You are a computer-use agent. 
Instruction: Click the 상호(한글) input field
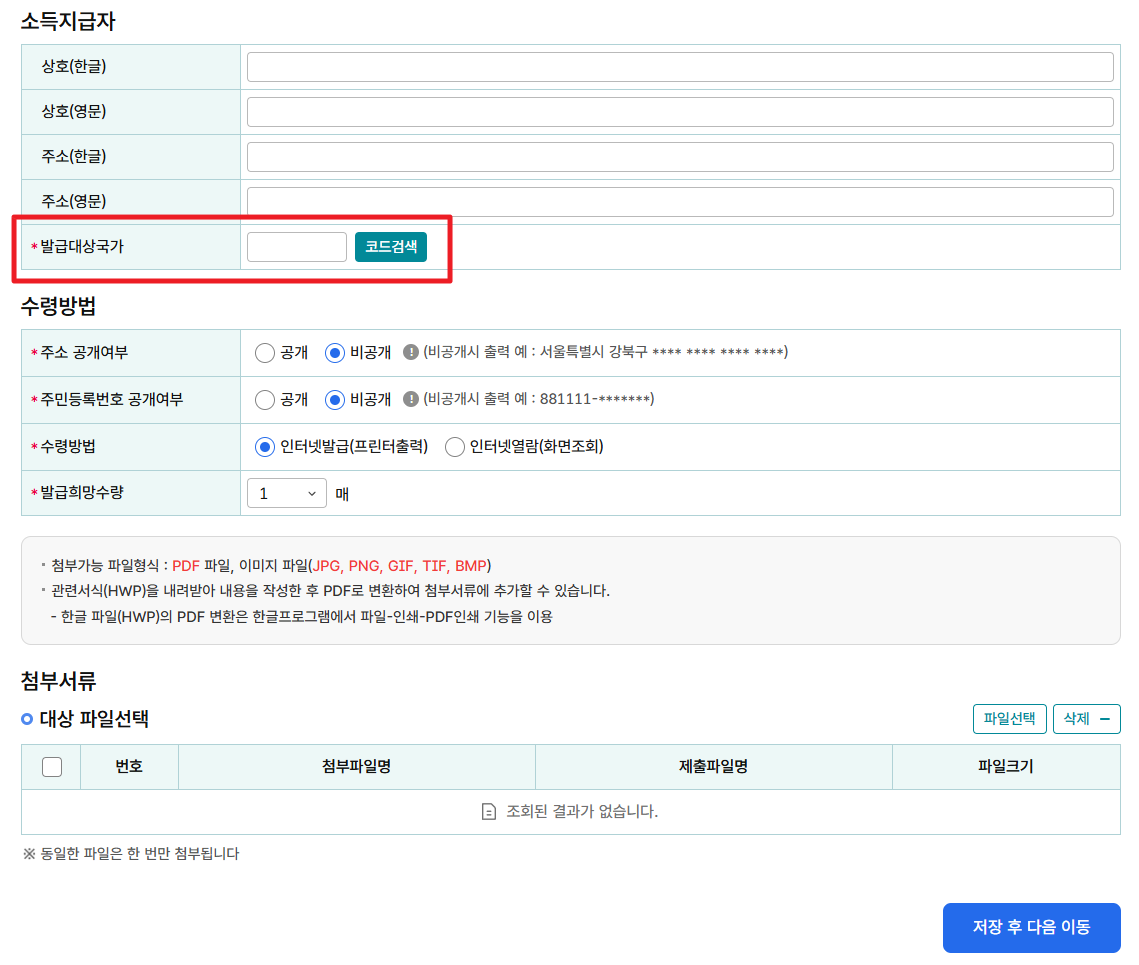680,66
